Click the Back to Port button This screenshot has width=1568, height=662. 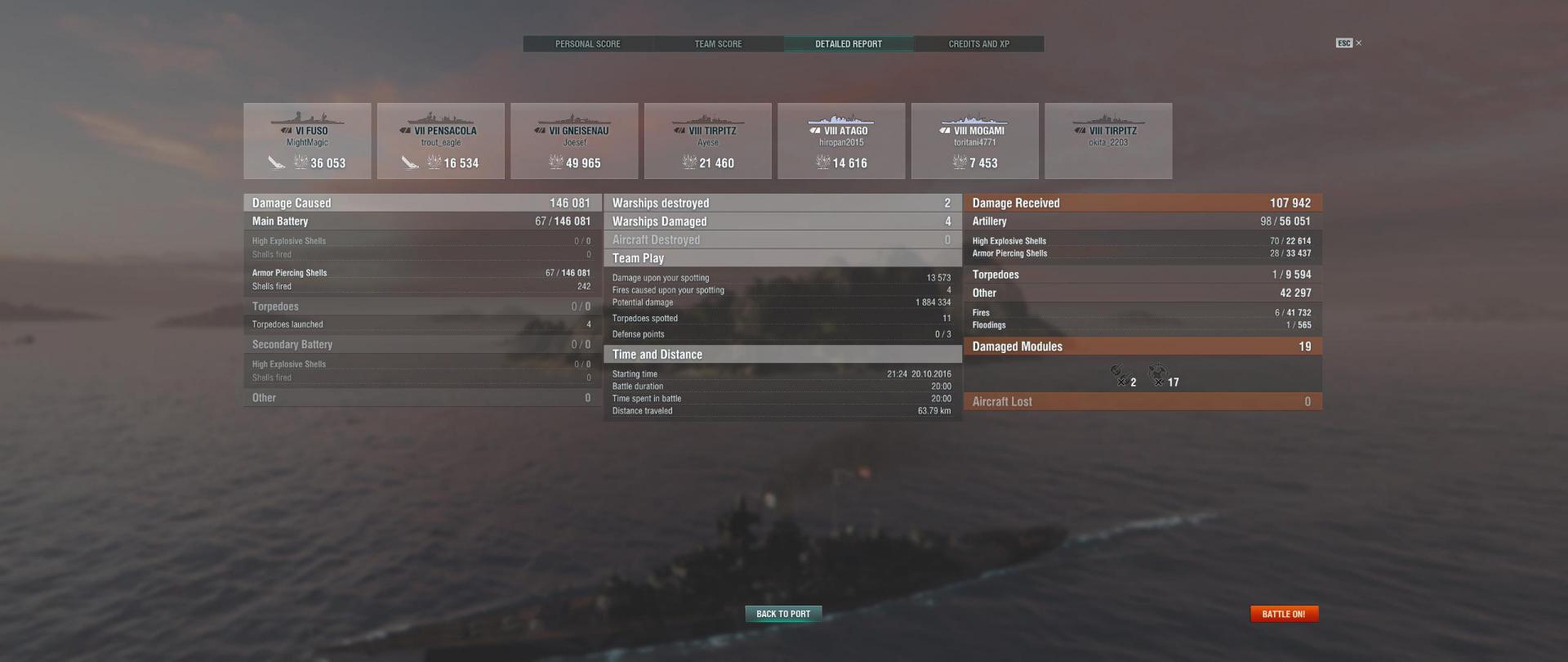pyautogui.click(x=783, y=614)
